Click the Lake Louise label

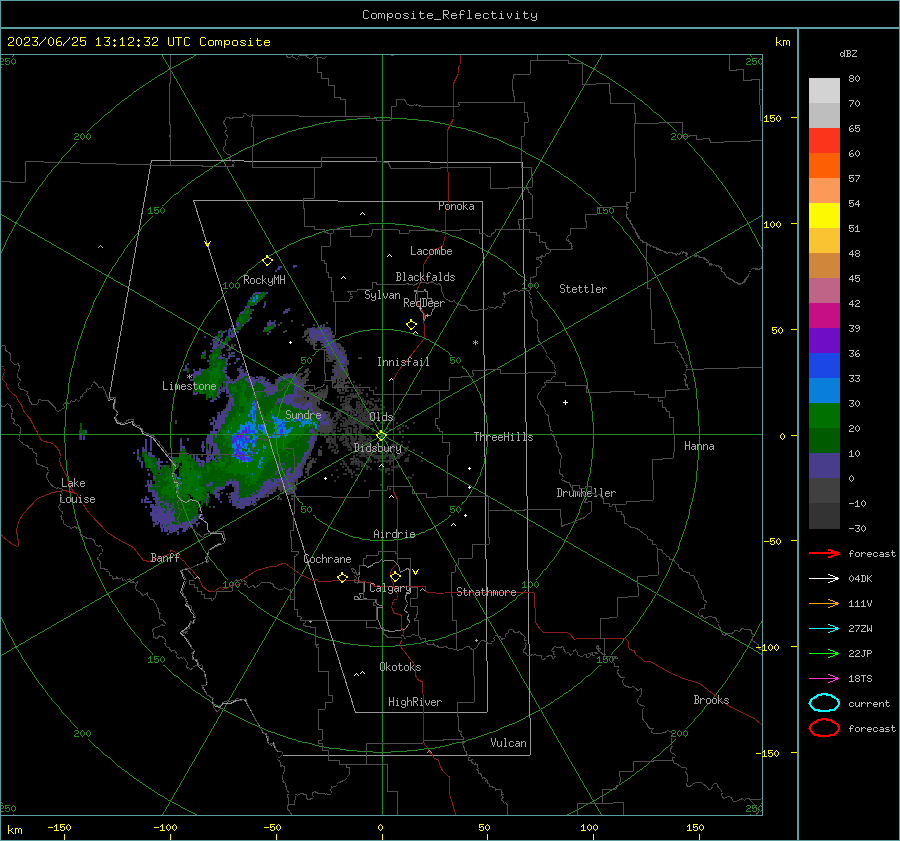point(77,491)
